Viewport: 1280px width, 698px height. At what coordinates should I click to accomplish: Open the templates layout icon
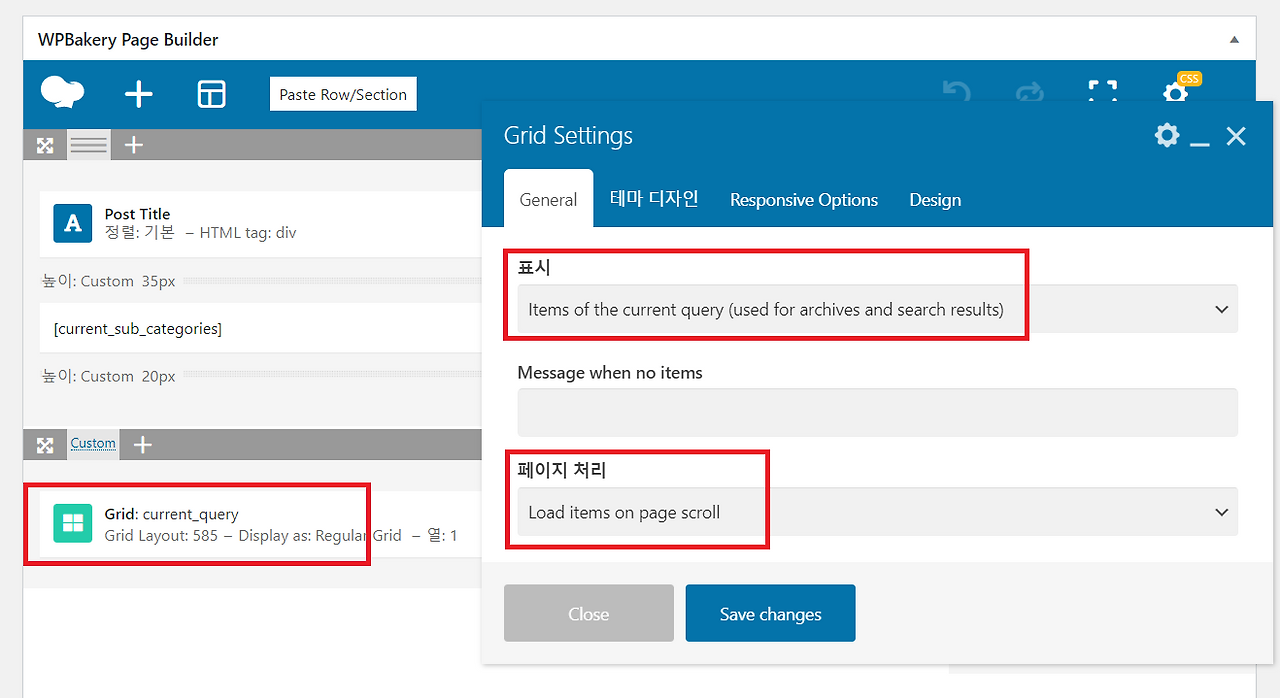coord(211,94)
